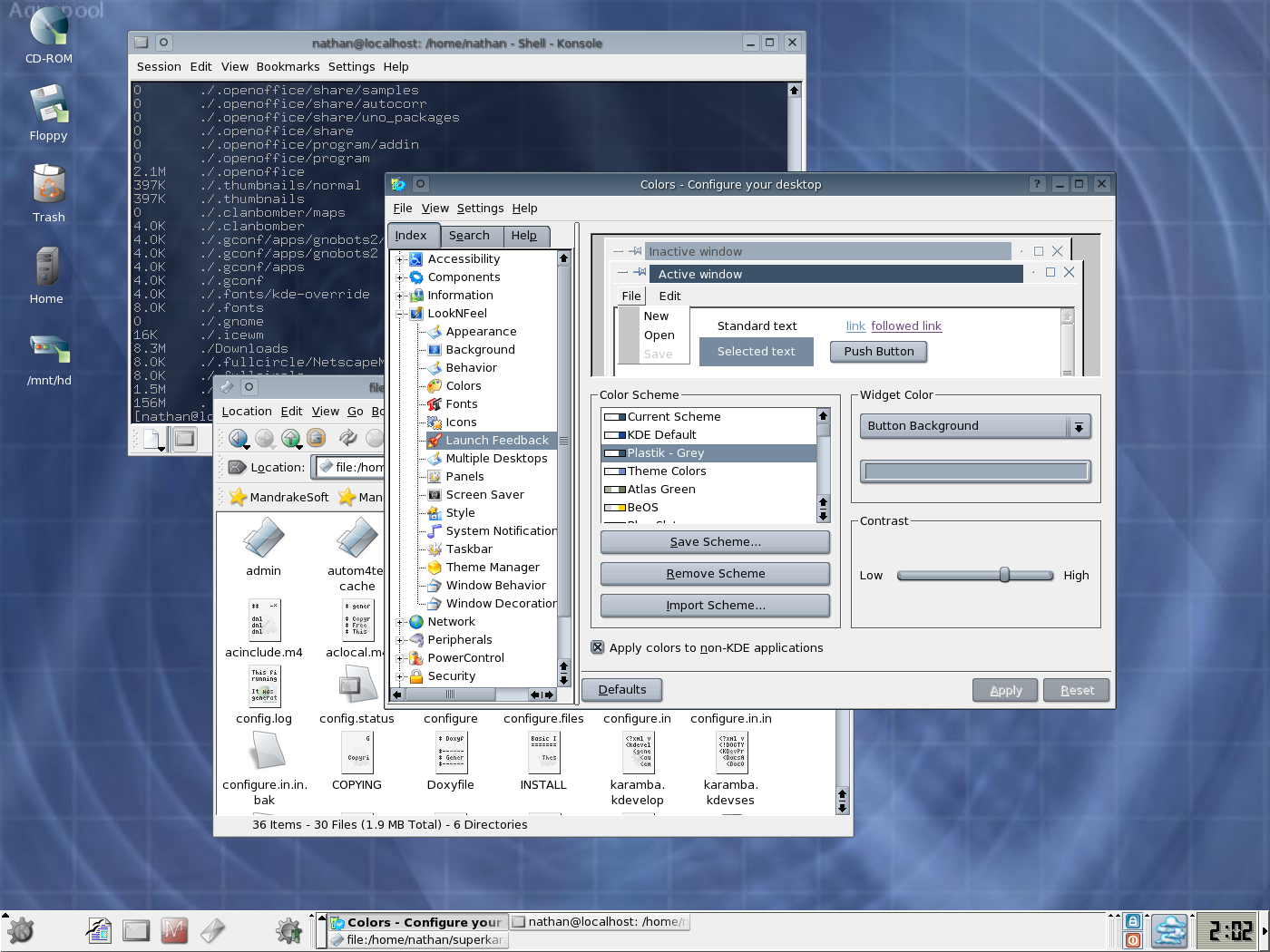Screen dimensions: 1270x952
Task: Select the Atlas Green color scheme
Action: click(x=708, y=490)
